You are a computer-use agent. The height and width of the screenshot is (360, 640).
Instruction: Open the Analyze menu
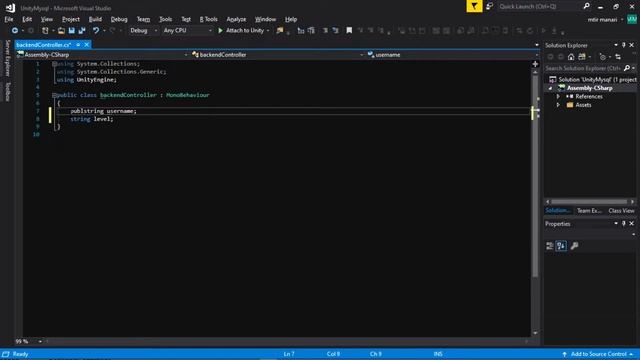point(236,19)
